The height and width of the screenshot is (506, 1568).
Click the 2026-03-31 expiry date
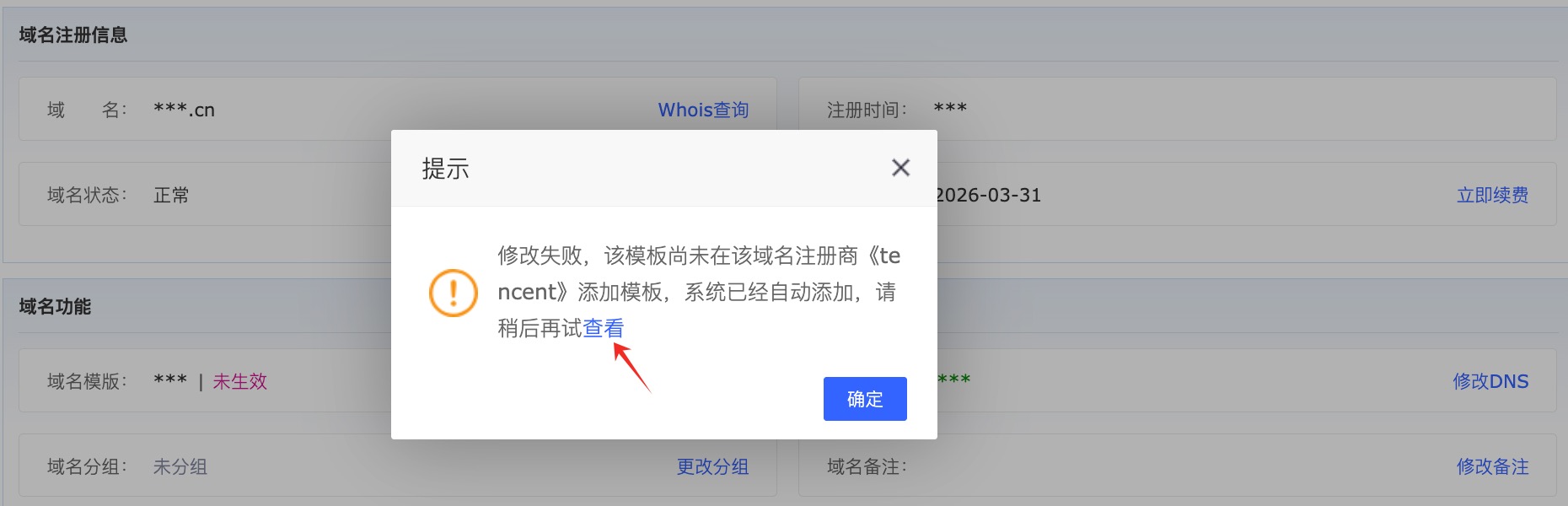pyautogui.click(x=988, y=195)
